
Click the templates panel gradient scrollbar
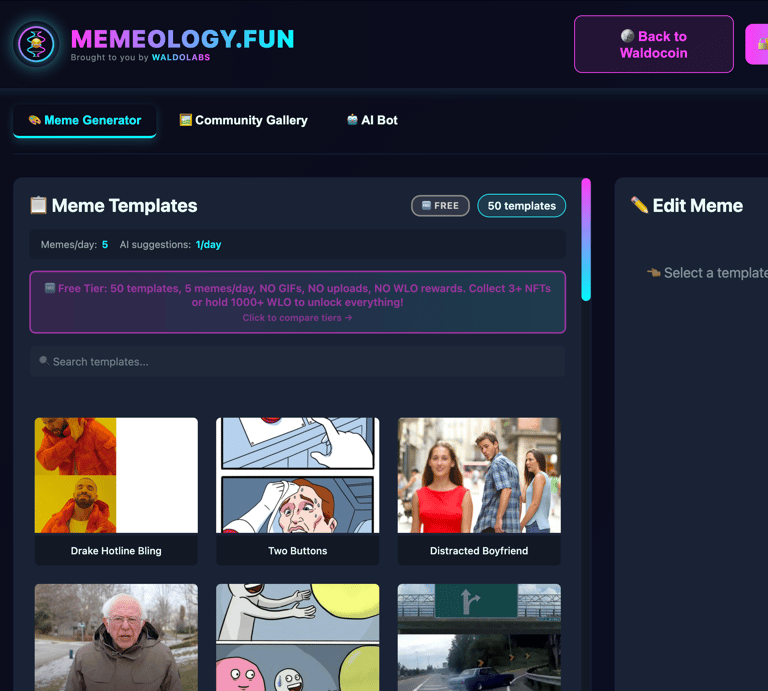586,239
